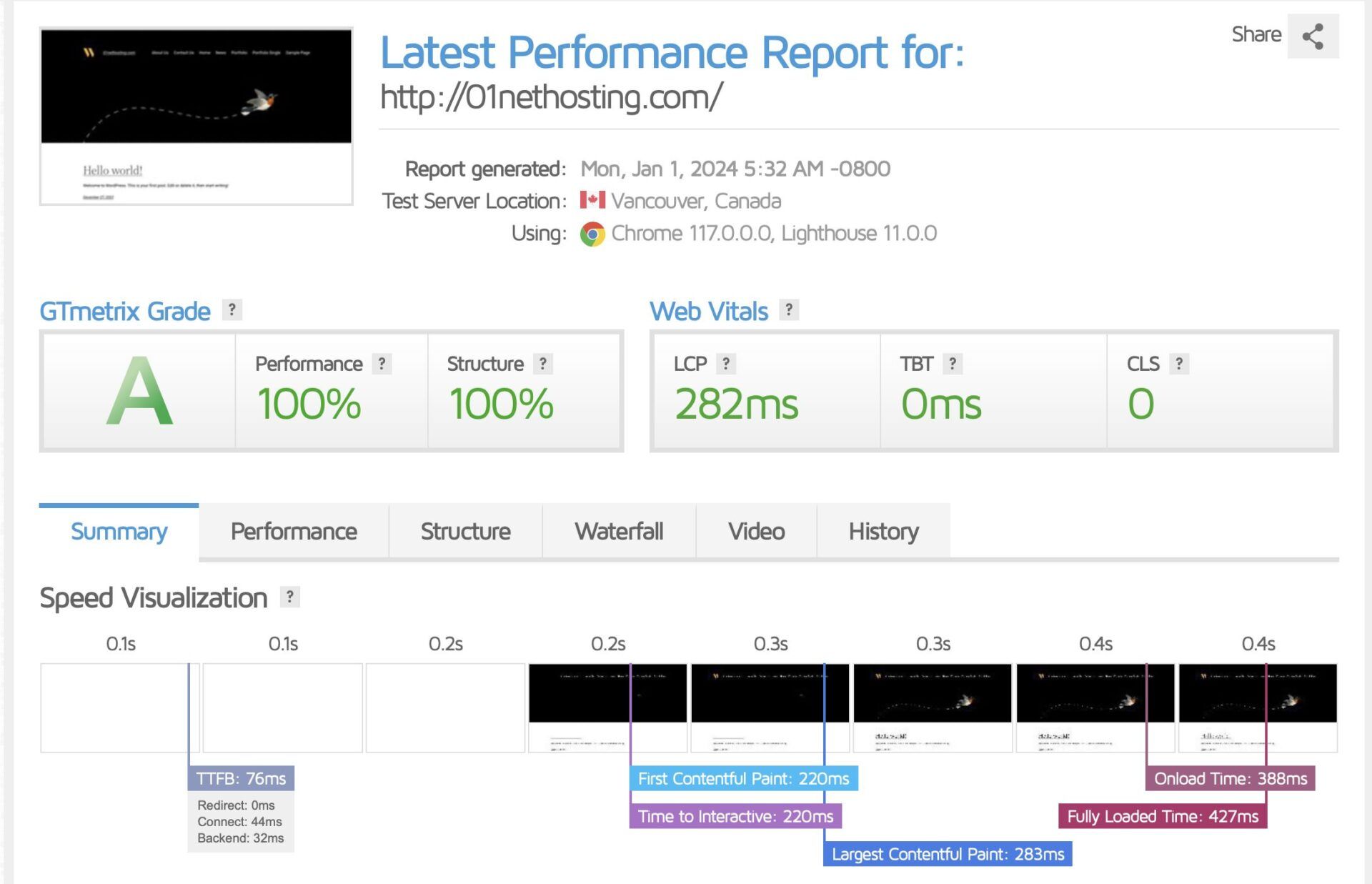
Task: Click the Structure score help icon
Action: click(543, 364)
